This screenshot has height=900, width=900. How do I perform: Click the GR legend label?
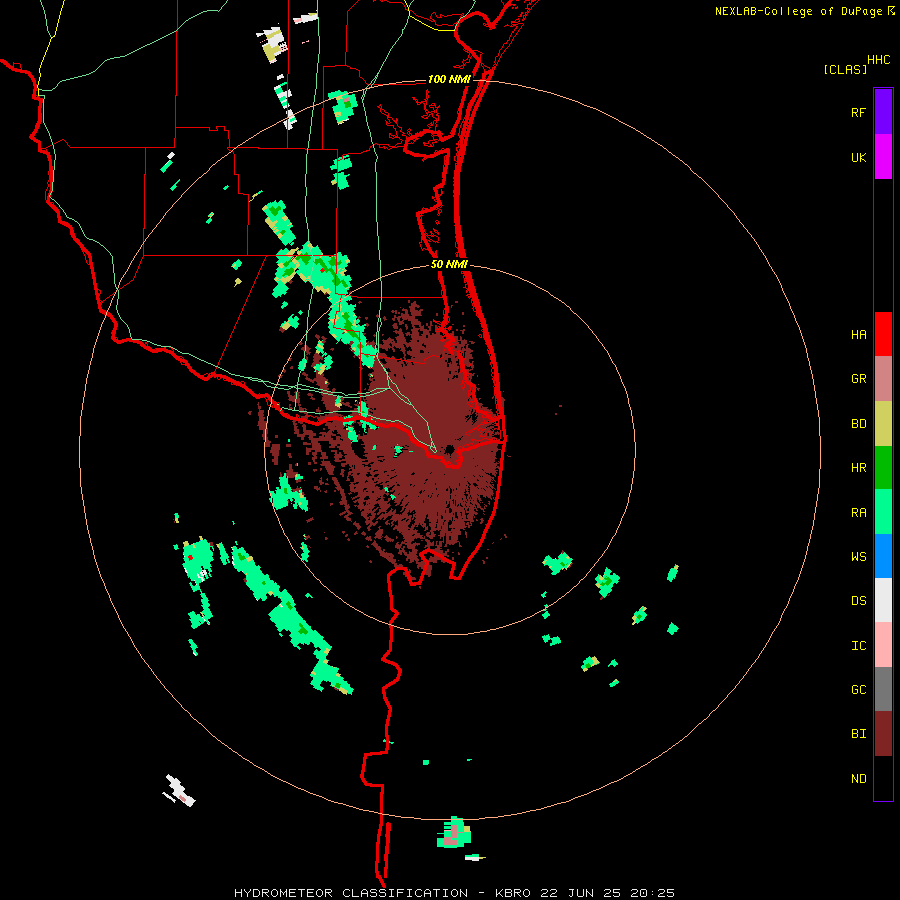click(858, 379)
